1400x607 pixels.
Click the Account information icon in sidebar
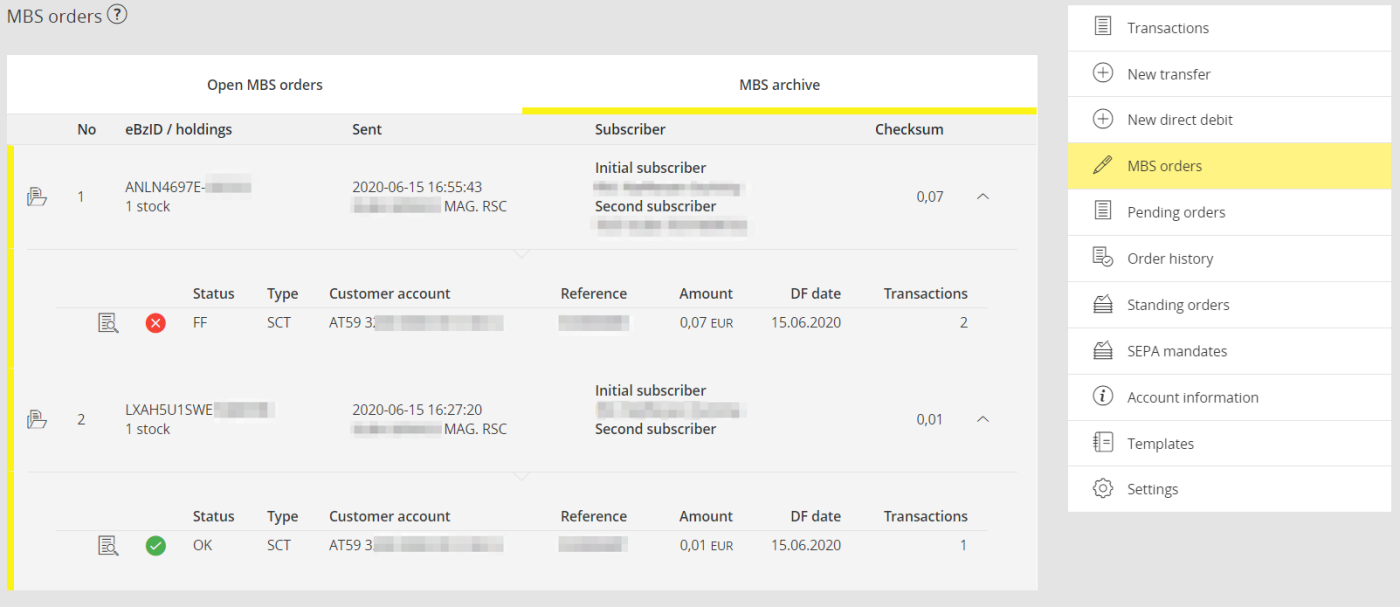tap(1103, 397)
